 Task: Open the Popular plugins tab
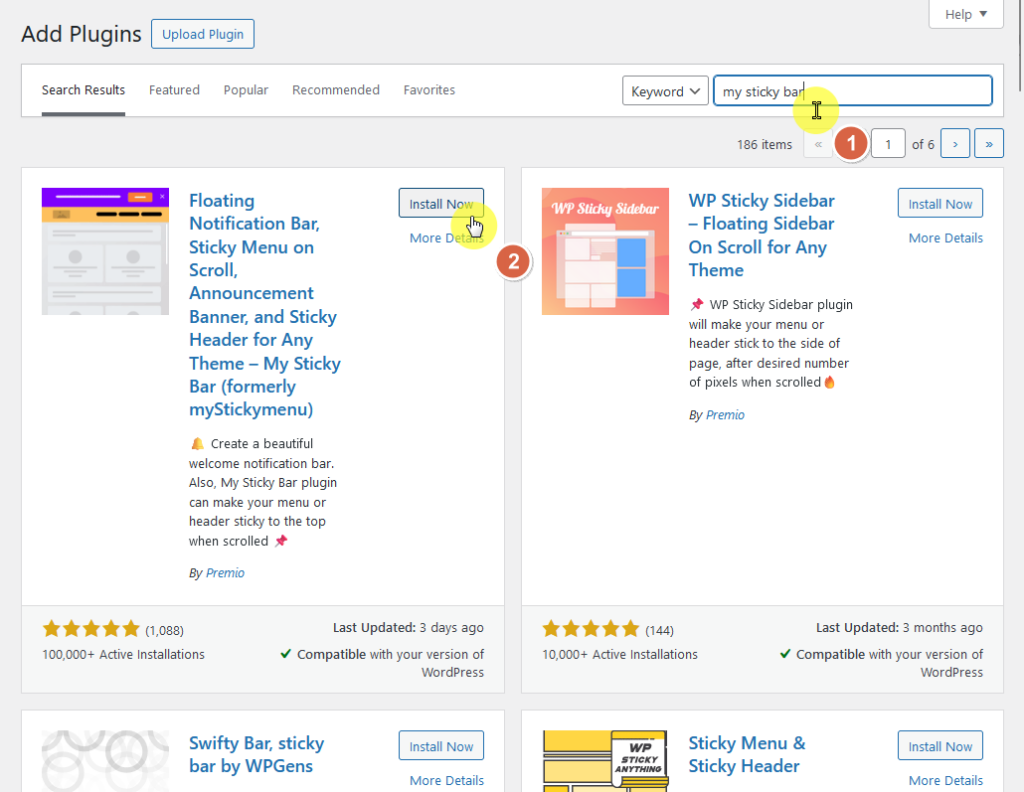(246, 90)
